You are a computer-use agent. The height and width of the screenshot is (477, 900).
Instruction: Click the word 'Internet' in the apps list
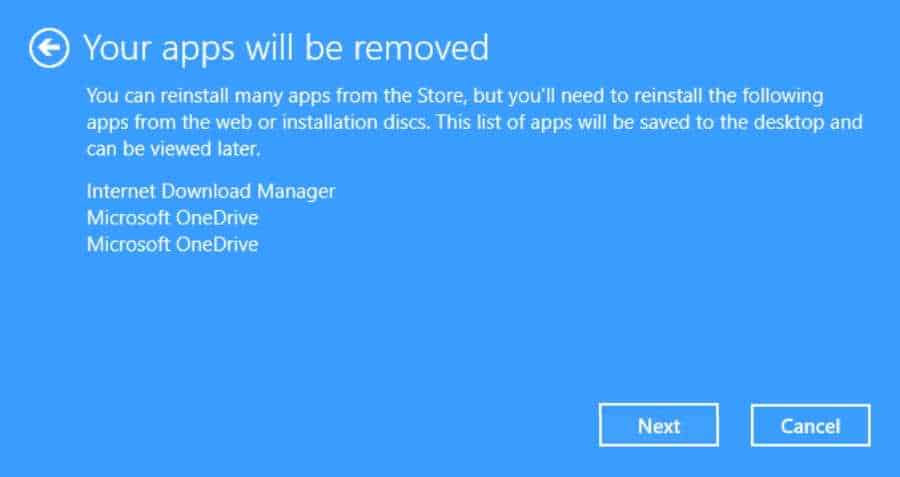[121, 191]
